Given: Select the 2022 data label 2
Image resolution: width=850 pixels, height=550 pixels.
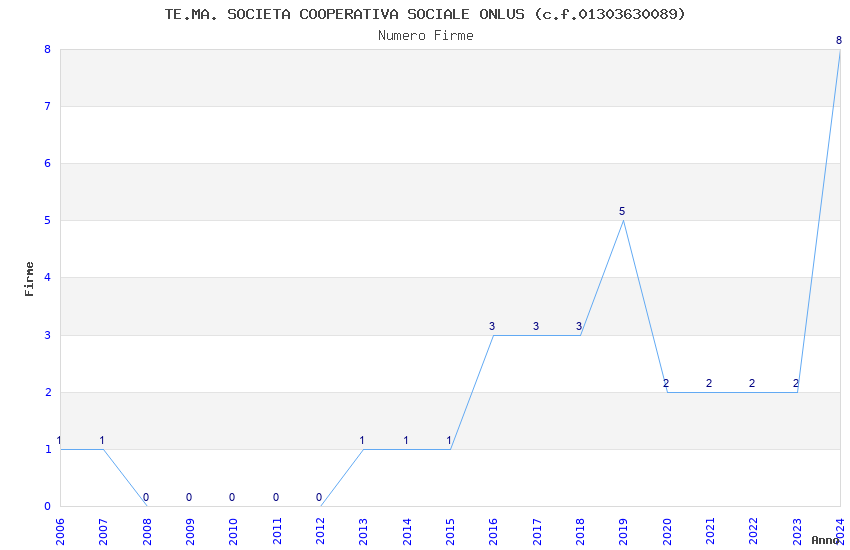Looking at the screenshot, I should click(752, 384).
